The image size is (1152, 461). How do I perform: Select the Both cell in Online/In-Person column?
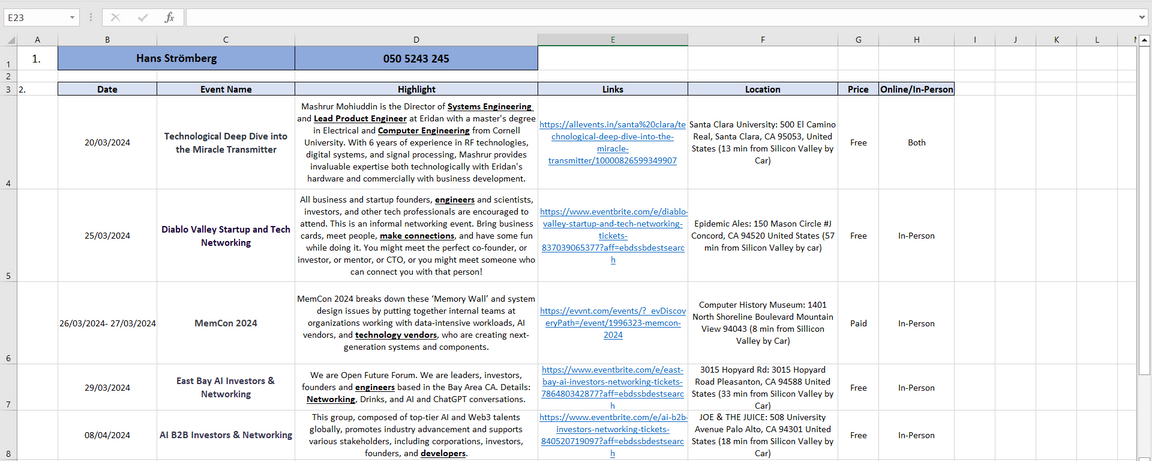coord(916,143)
